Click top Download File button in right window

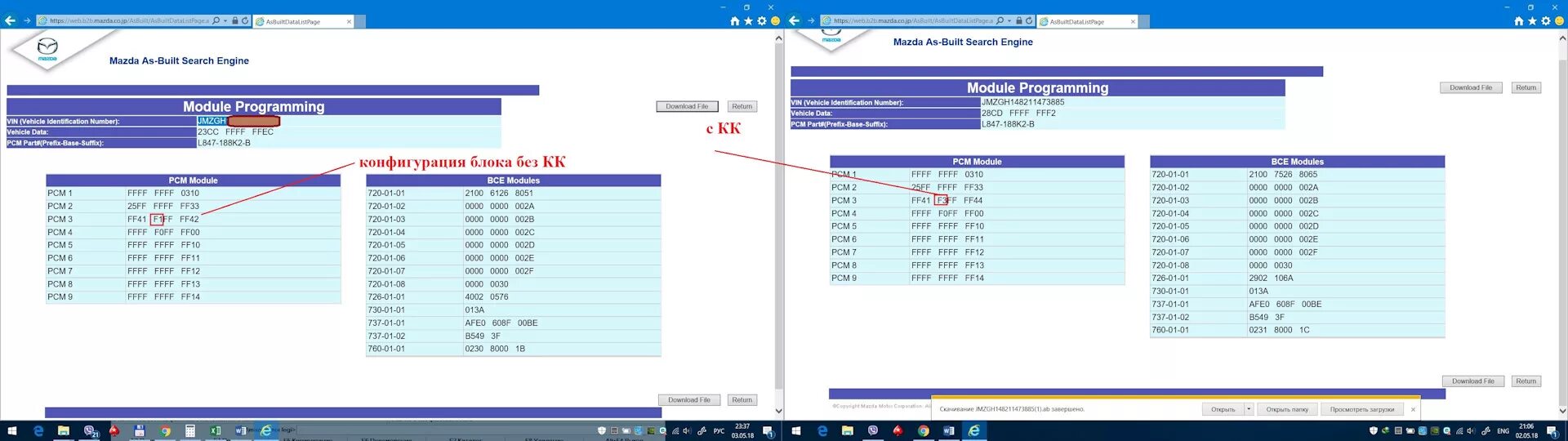pos(1472,88)
